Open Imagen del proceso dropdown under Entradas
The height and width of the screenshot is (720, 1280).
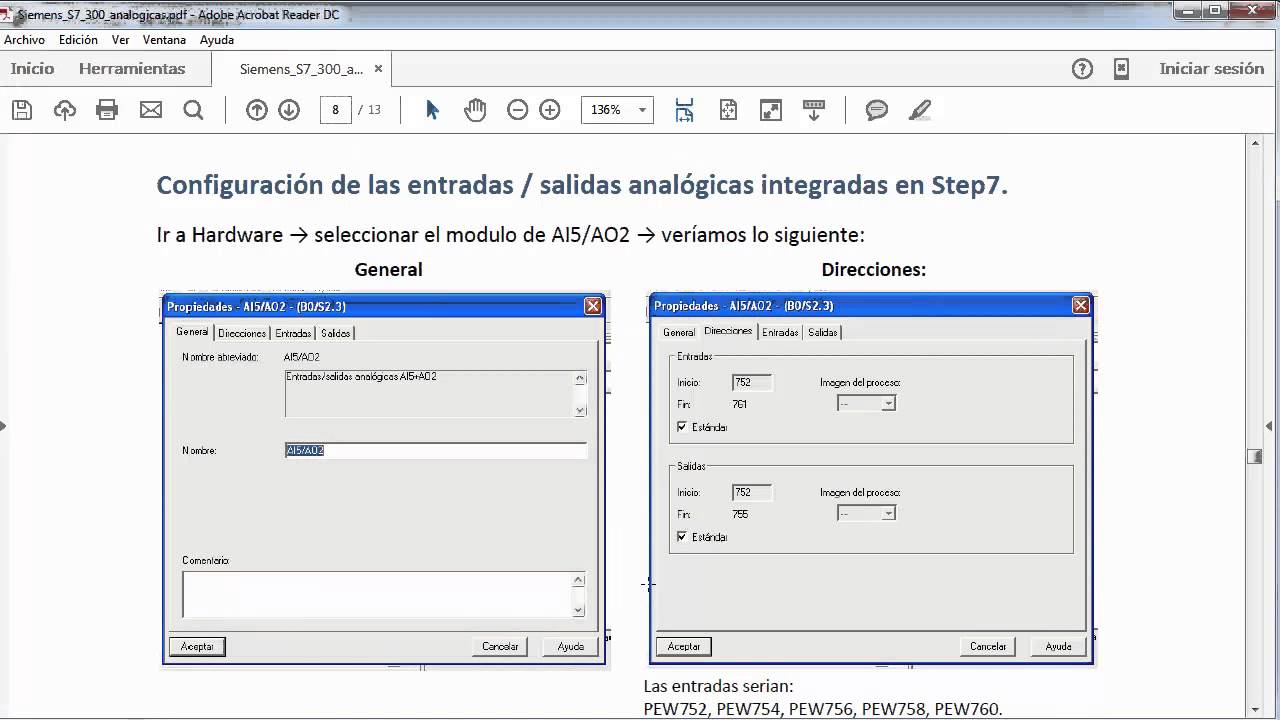[866, 403]
